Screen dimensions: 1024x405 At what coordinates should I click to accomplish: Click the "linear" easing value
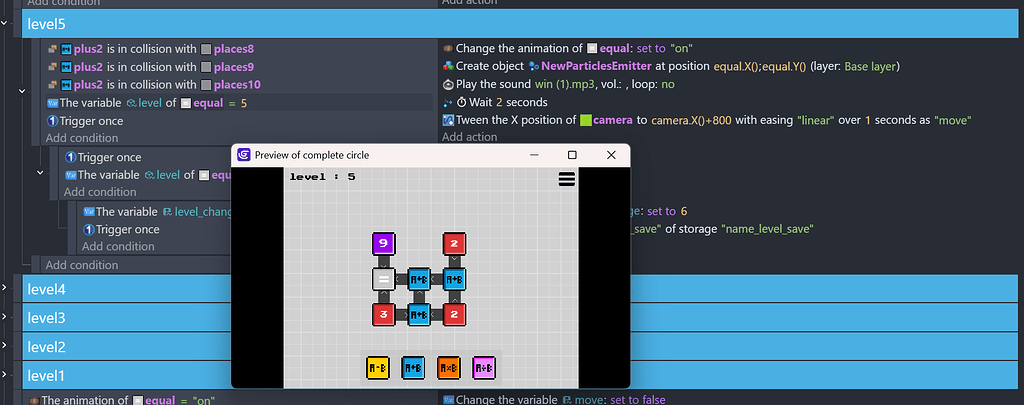[817, 120]
